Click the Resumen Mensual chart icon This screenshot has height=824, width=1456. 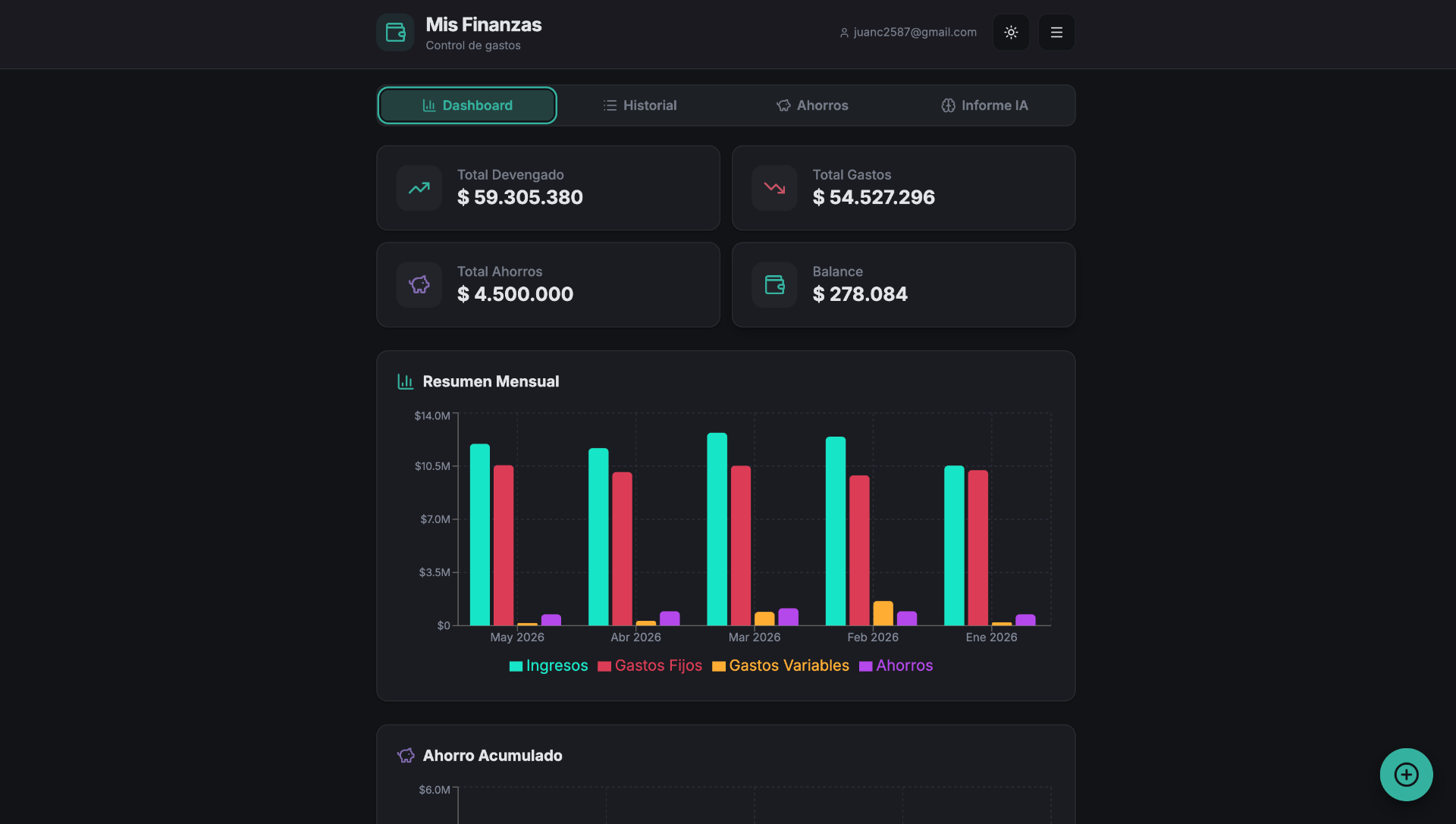(406, 382)
